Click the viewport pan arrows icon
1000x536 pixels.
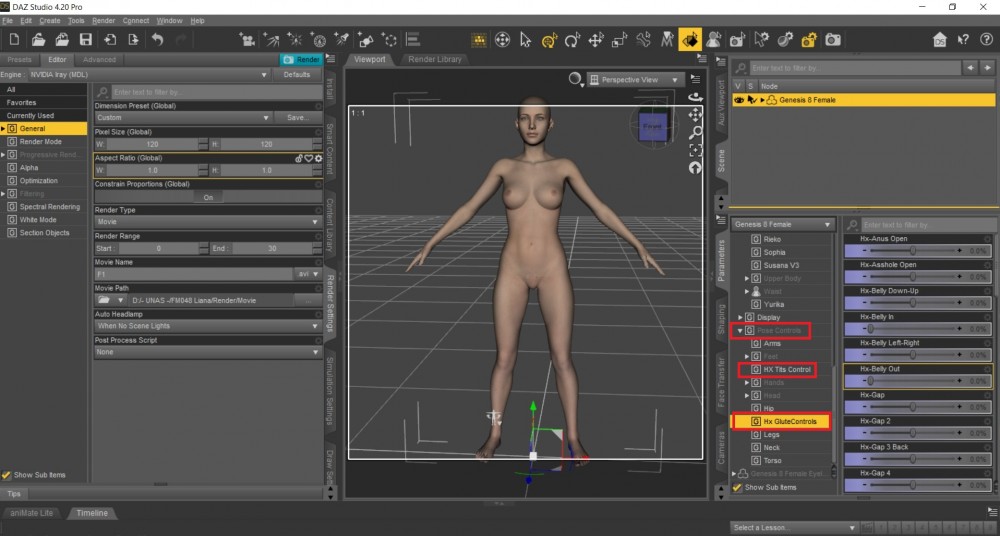(x=695, y=115)
